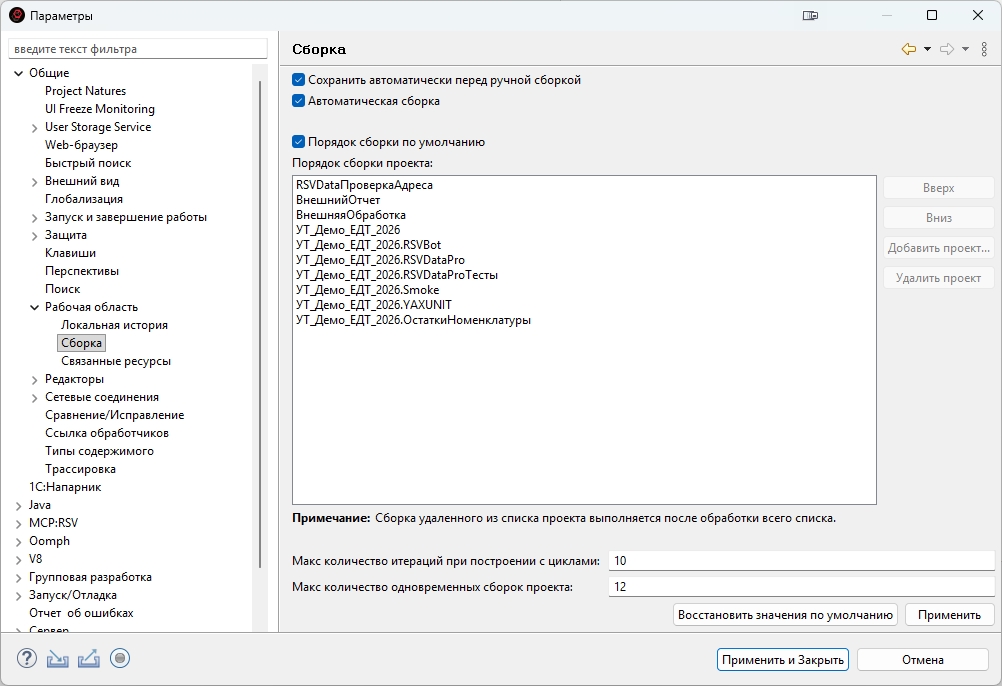Collapse the 'Общие' tree node
The image size is (1002, 686).
19,73
